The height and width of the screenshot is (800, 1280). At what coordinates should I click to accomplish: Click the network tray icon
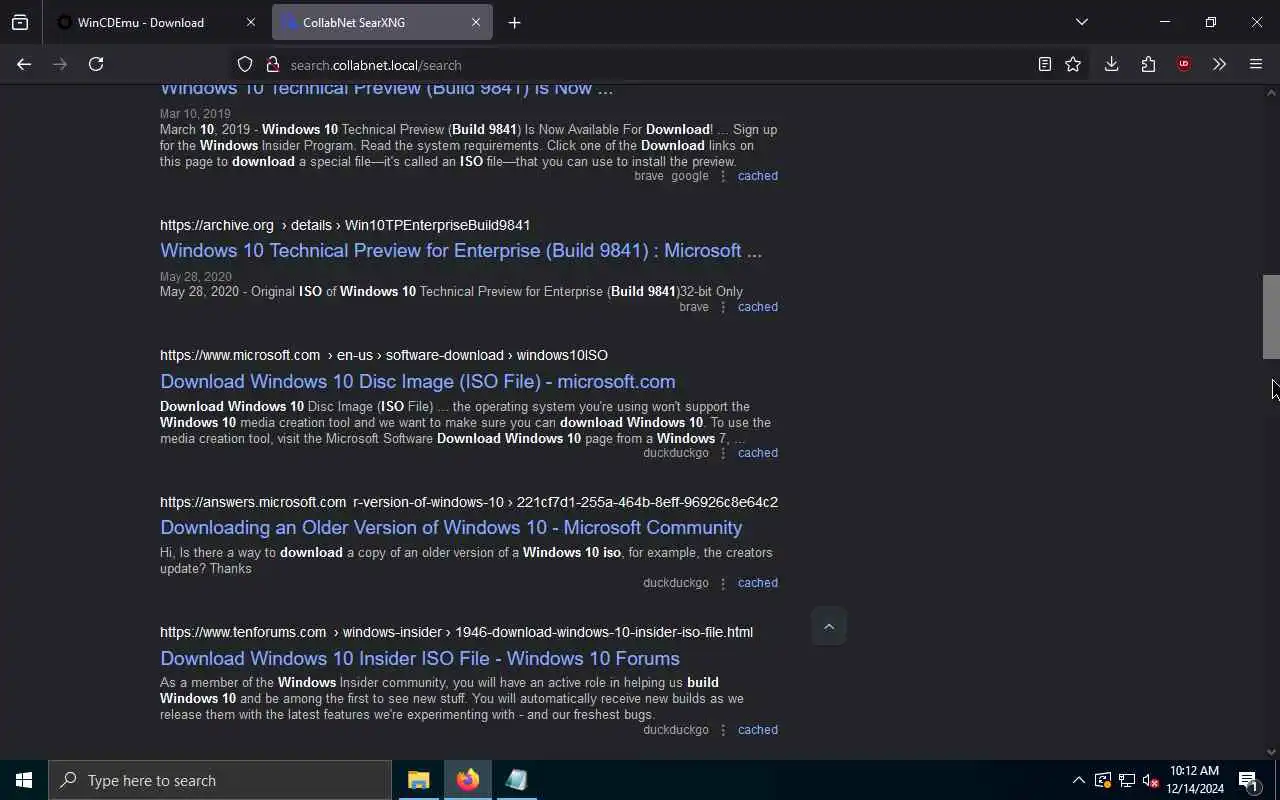[1127, 780]
